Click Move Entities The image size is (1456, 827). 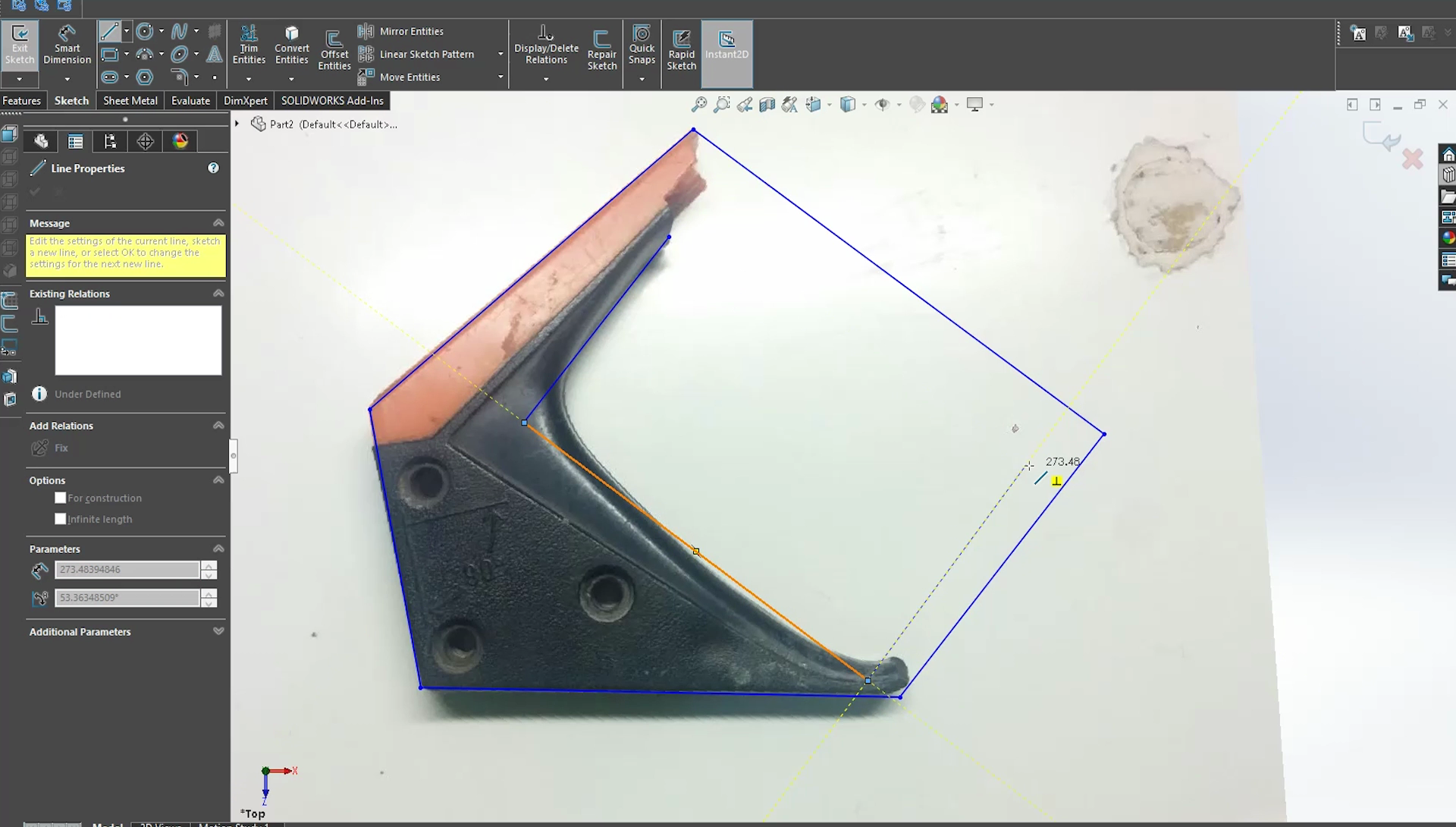click(x=399, y=77)
